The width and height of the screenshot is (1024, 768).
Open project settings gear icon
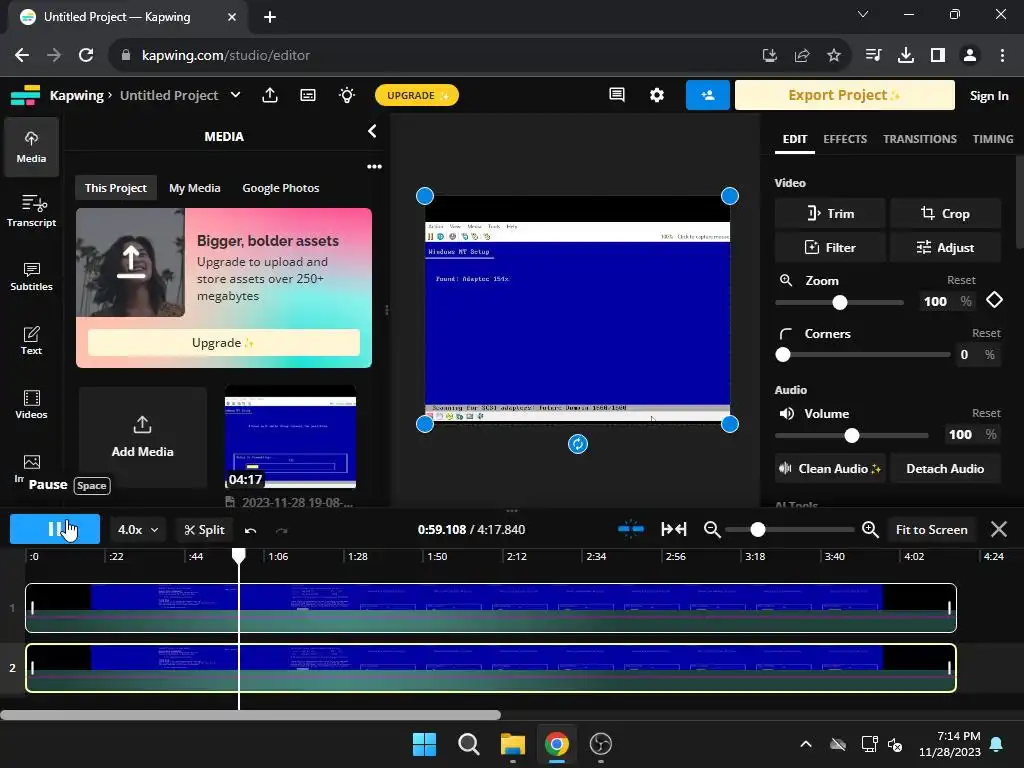coord(656,95)
